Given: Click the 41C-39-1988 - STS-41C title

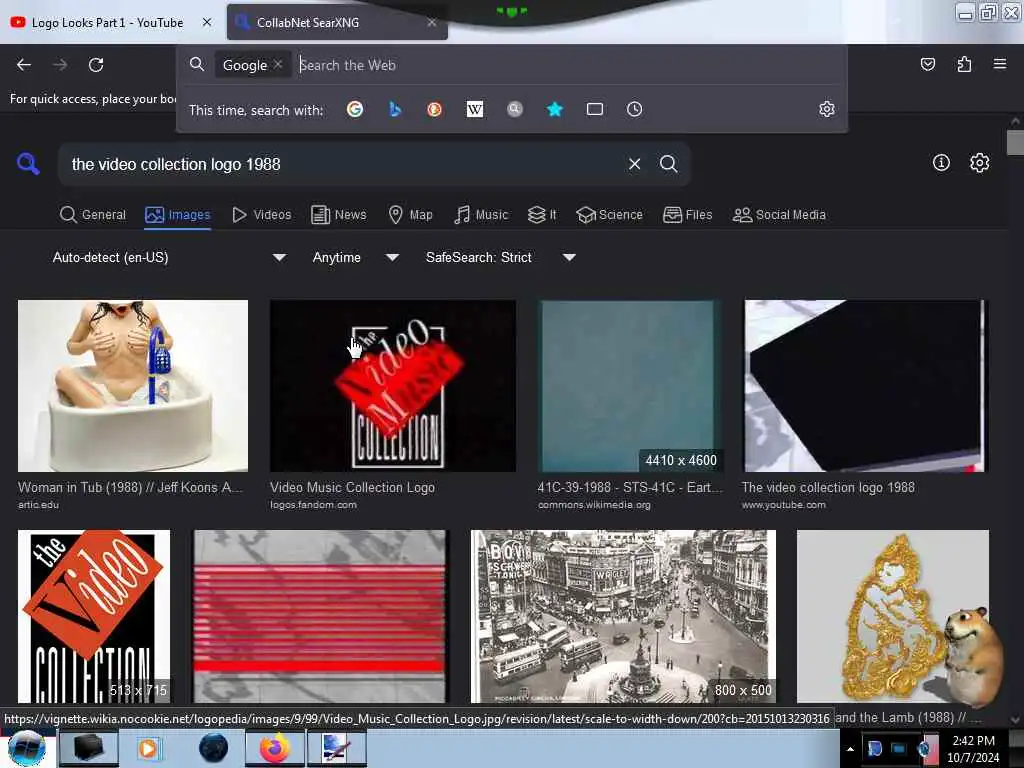Looking at the screenshot, I should (x=630, y=487).
